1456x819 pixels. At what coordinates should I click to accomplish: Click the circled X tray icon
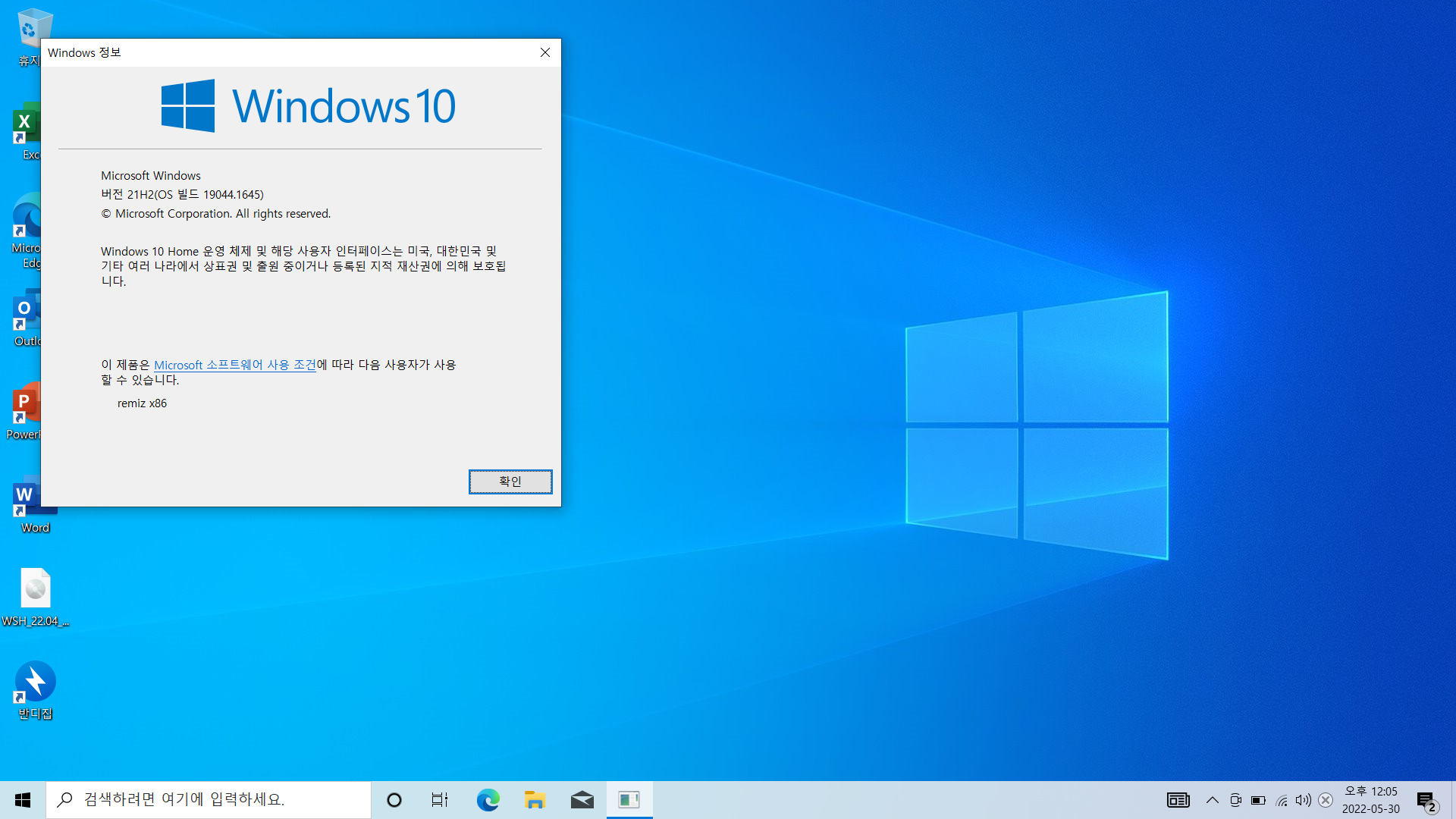[x=1326, y=800]
